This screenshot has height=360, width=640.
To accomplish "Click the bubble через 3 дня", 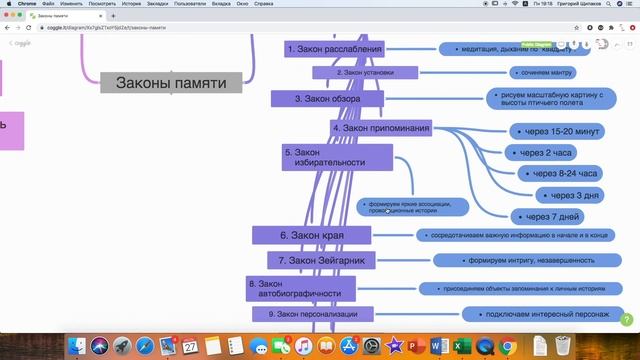I will coord(570,195).
